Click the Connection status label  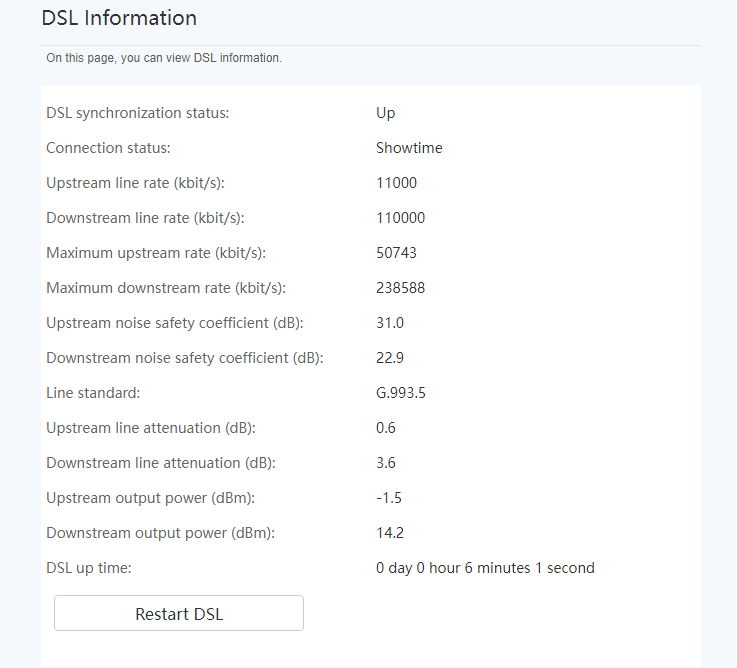tap(108, 148)
